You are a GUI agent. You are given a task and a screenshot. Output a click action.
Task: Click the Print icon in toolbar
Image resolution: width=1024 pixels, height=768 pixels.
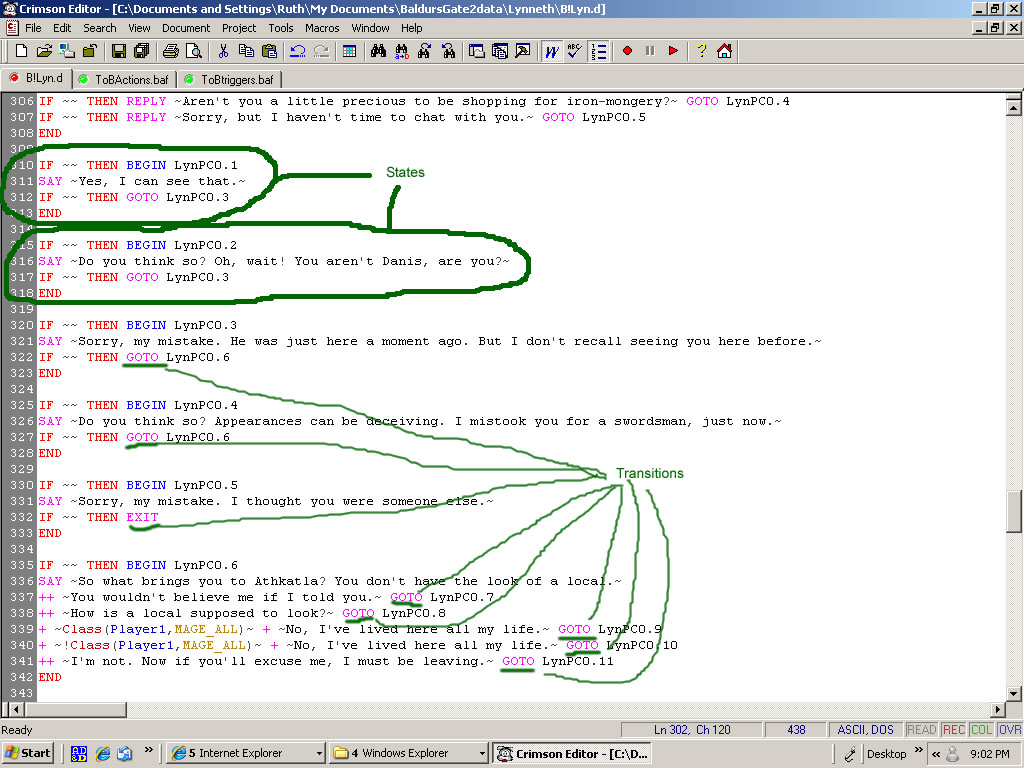171,51
